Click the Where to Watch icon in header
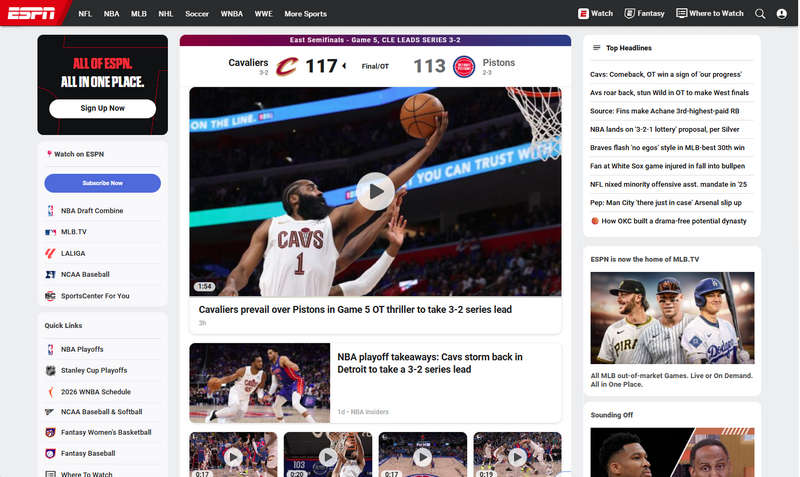This screenshot has height=477, width=800. [x=681, y=13]
